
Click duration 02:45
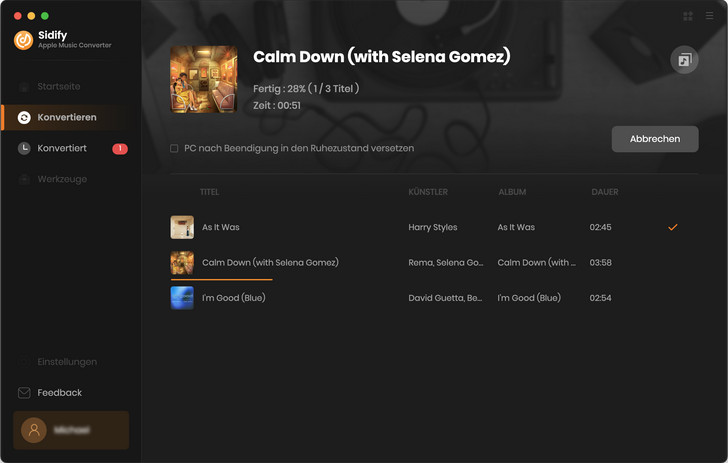[600, 227]
